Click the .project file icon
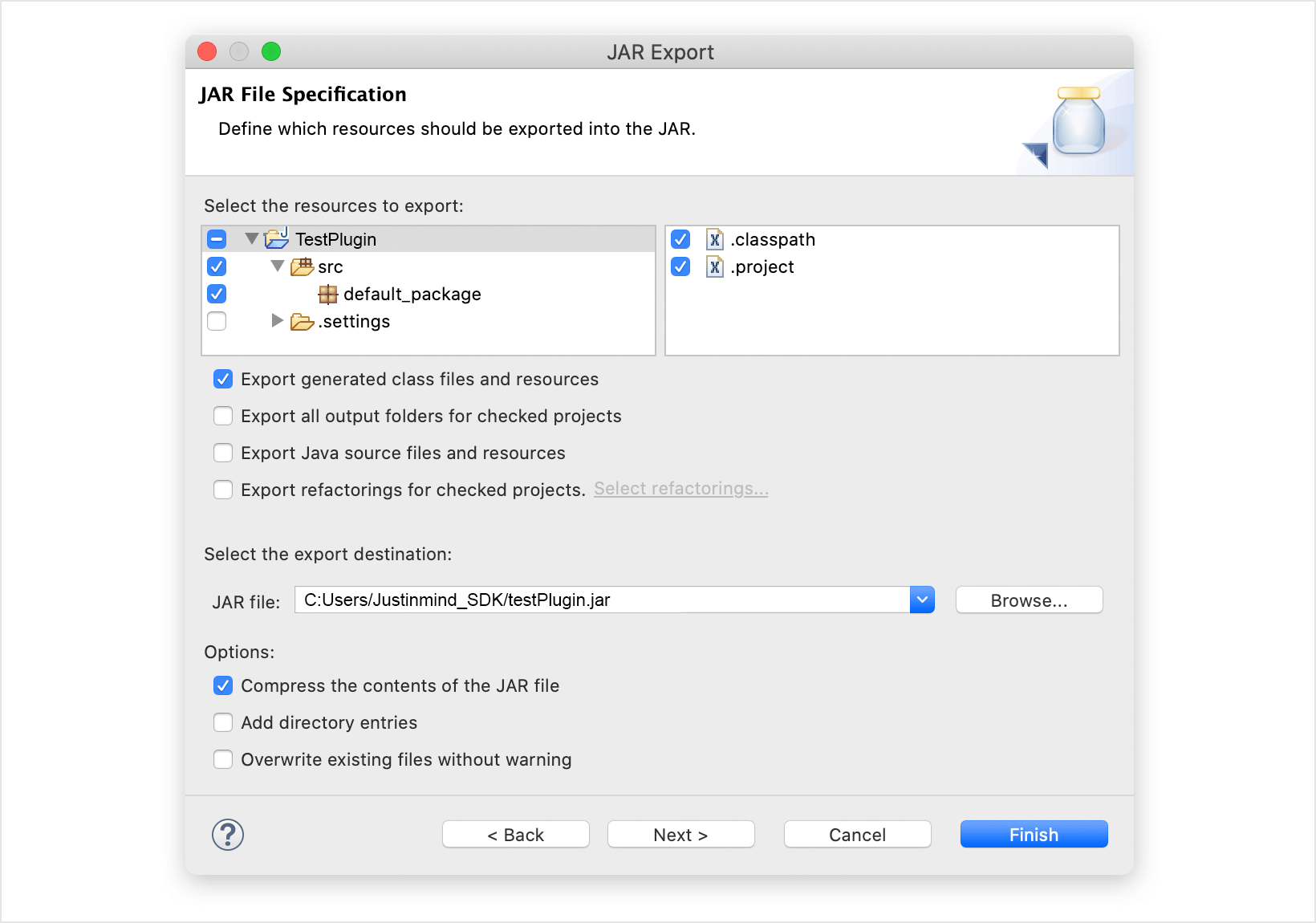Viewport: 1316px width, 923px height. pyautogui.click(x=714, y=266)
